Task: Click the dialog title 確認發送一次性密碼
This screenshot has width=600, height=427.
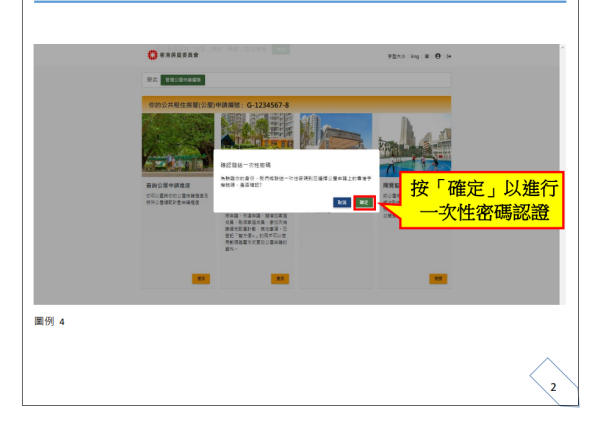Action: coord(246,165)
